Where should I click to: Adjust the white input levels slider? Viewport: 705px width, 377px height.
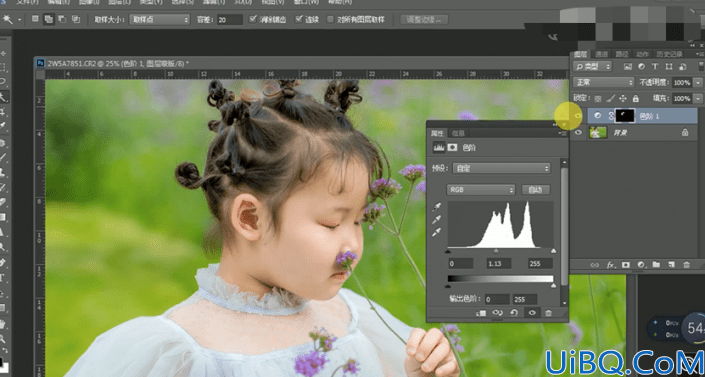click(553, 251)
